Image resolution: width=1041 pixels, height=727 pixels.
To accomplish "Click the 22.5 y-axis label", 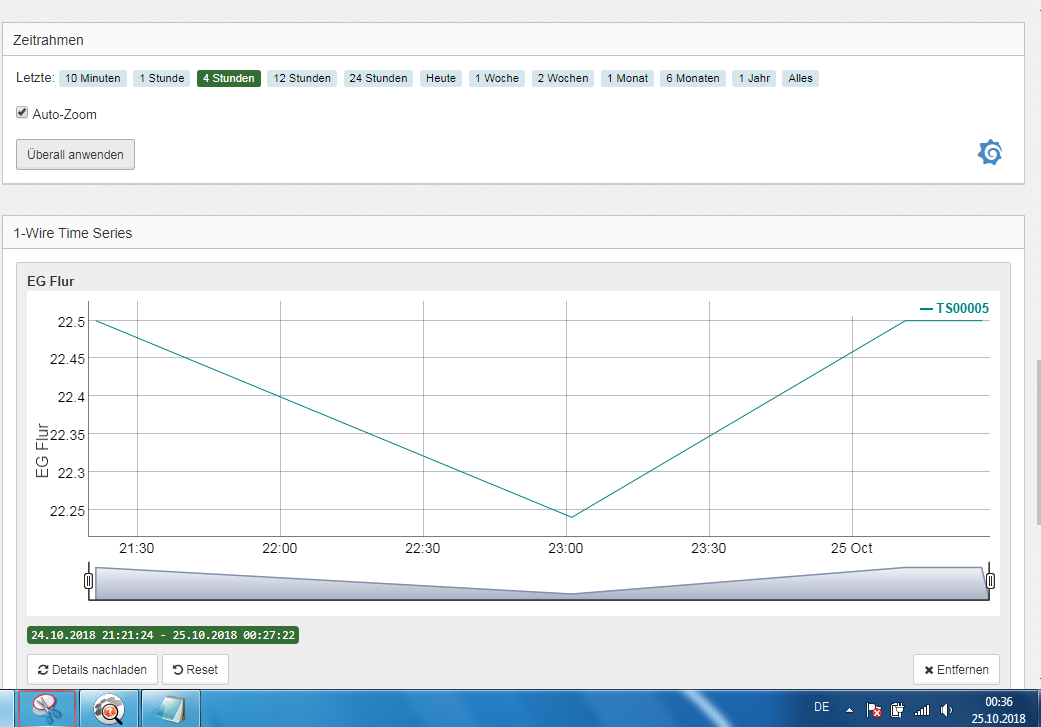I will point(72,322).
